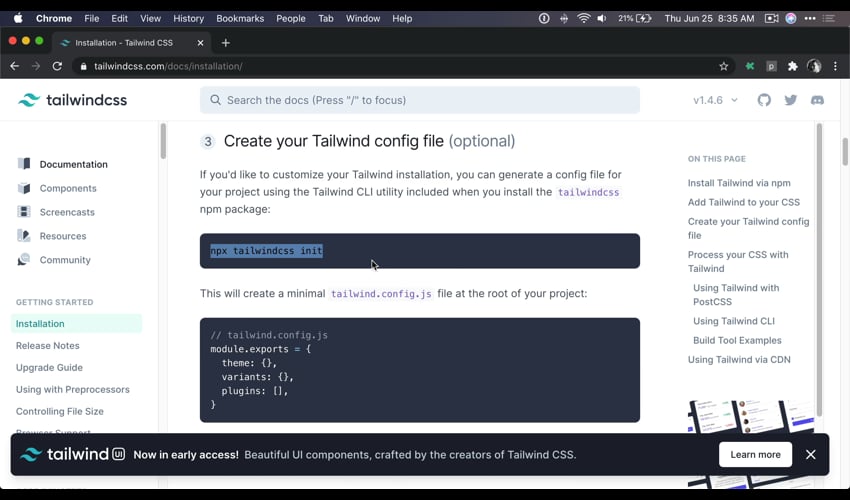Open the Release Notes link
850x500 pixels.
click(48, 345)
